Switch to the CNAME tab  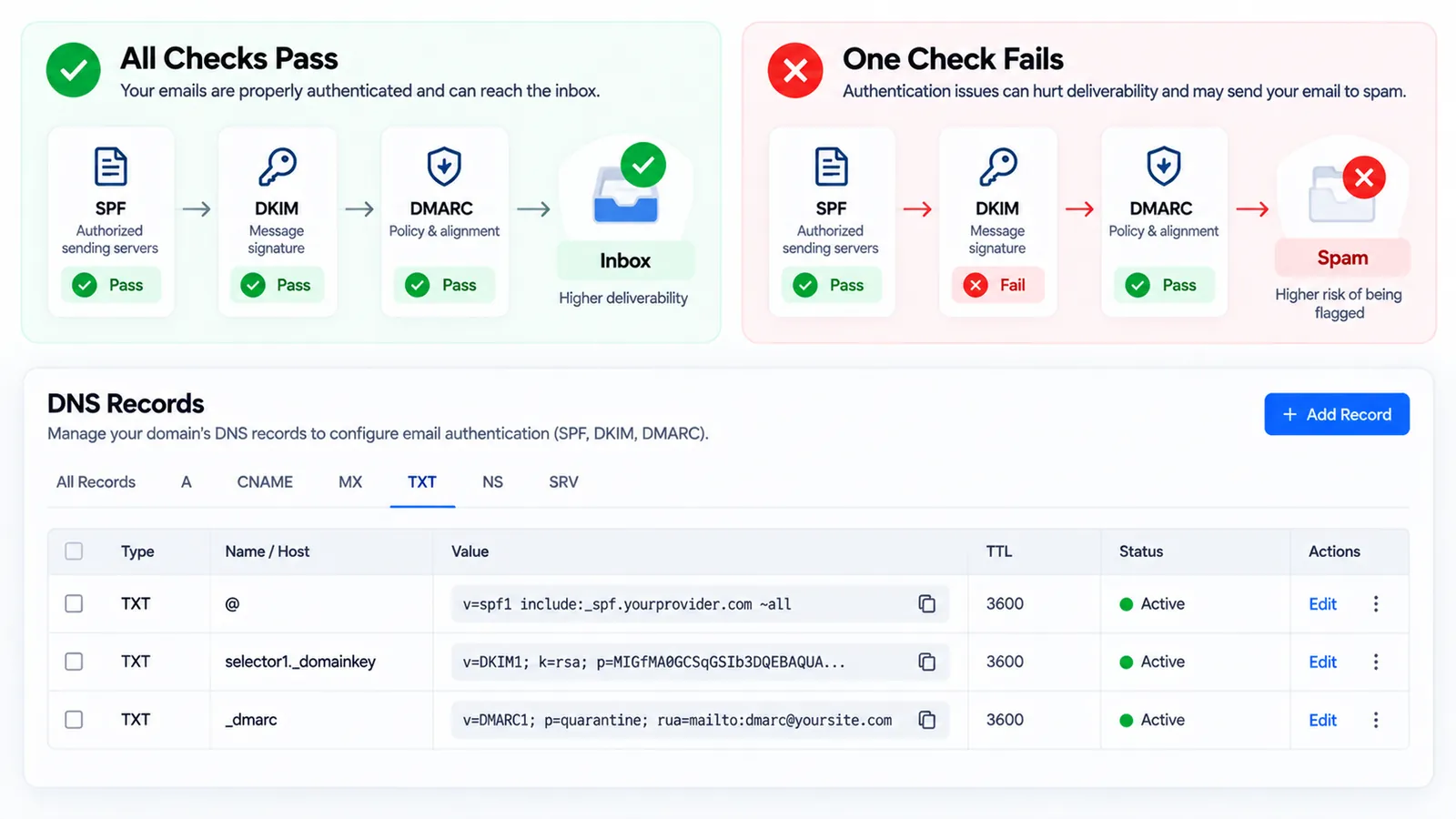(265, 482)
